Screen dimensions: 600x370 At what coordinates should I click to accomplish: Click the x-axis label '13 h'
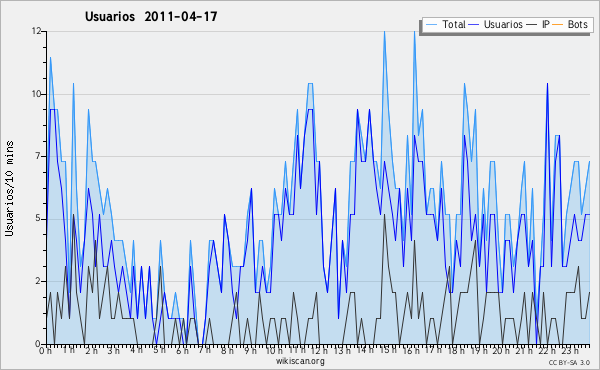342,350
